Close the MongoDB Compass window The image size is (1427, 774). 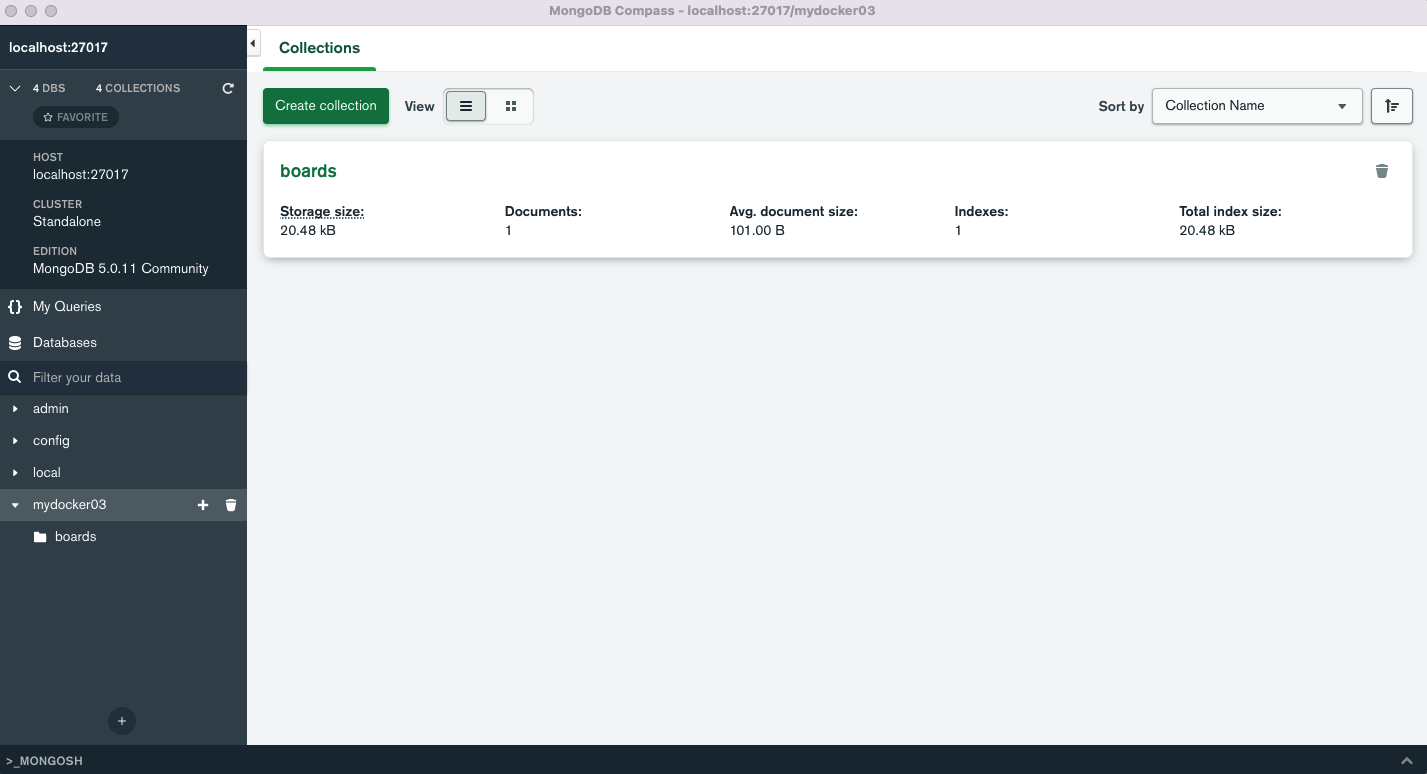point(12,11)
